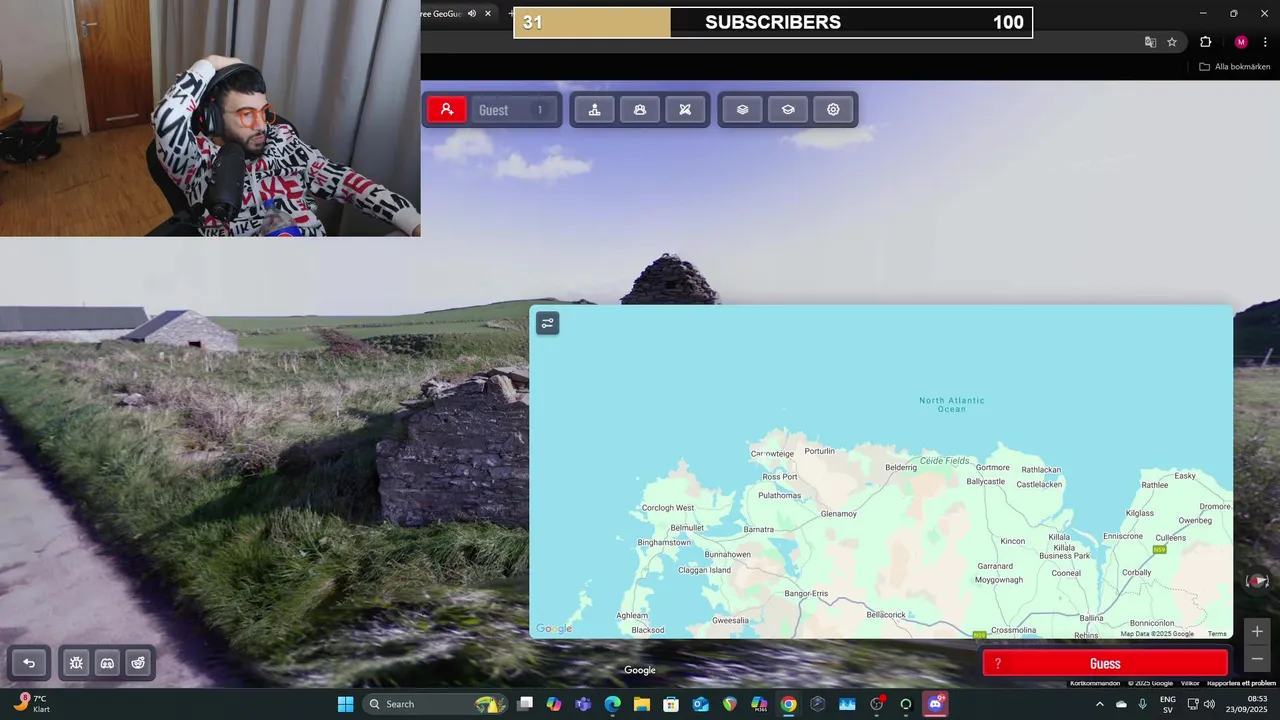Click the bug report icon
The width and height of the screenshot is (1280, 720).
(x=77, y=663)
